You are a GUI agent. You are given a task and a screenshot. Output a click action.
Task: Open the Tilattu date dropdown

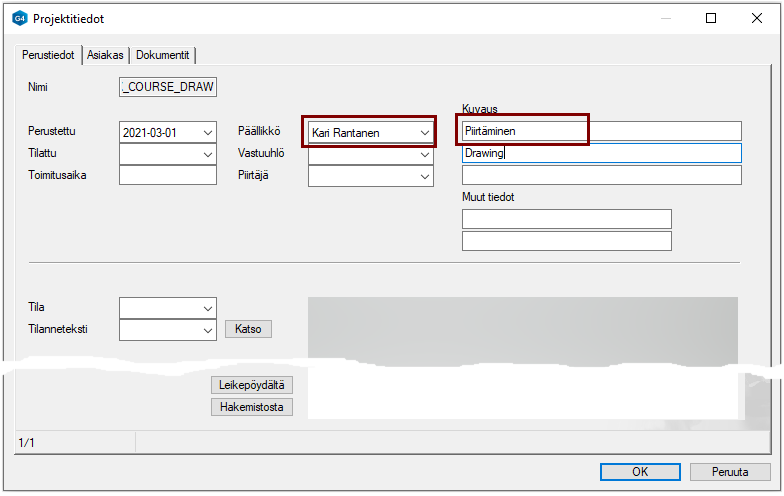207,154
